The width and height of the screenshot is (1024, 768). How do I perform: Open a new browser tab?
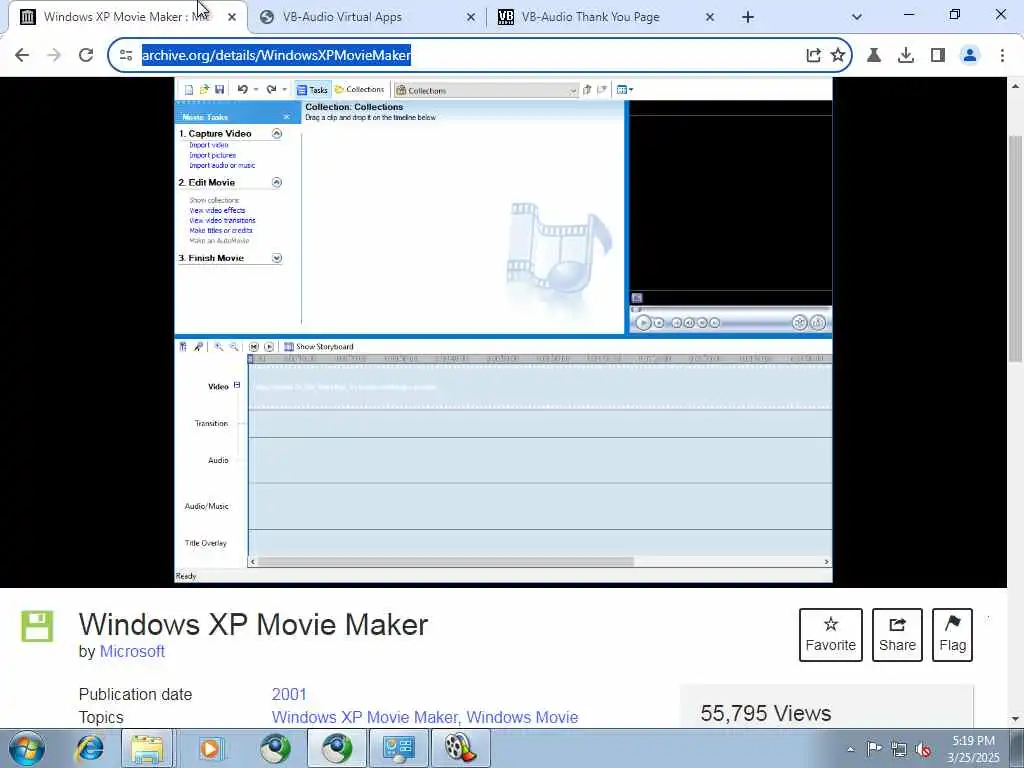click(x=748, y=18)
